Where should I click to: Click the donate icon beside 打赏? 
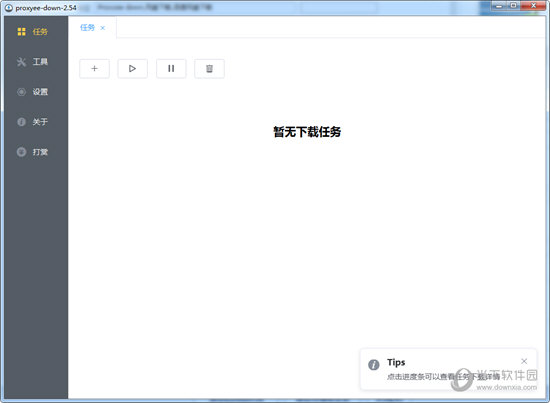(21, 152)
